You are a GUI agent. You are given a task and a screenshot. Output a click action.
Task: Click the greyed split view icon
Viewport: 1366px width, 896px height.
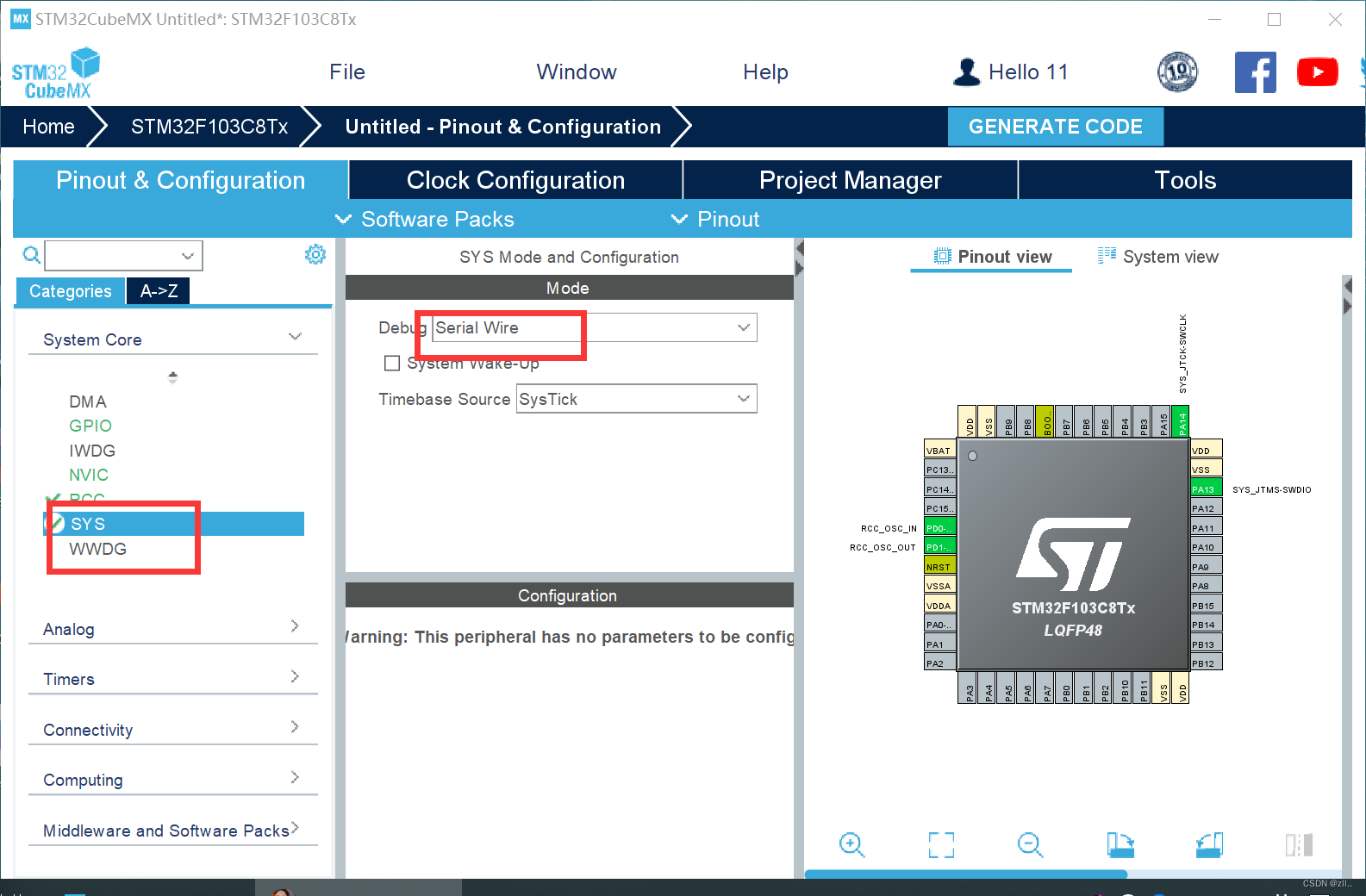[1298, 844]
